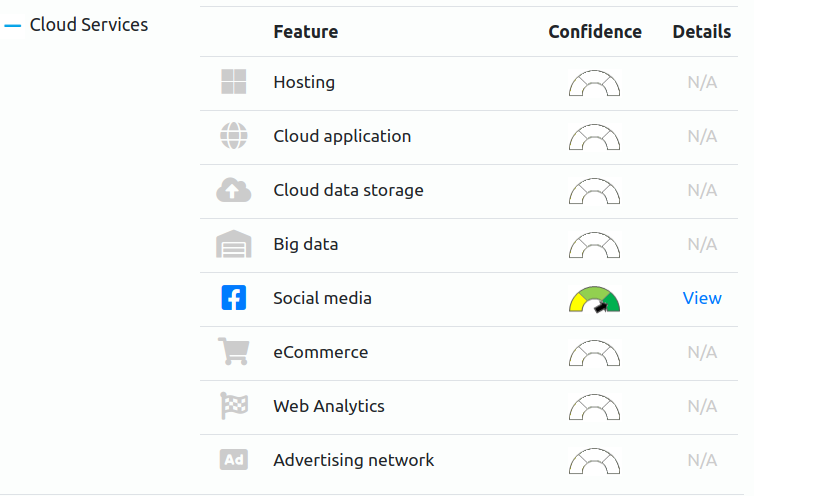
Task: Click the Web Analytics feature label
Action: pos(329,406)
